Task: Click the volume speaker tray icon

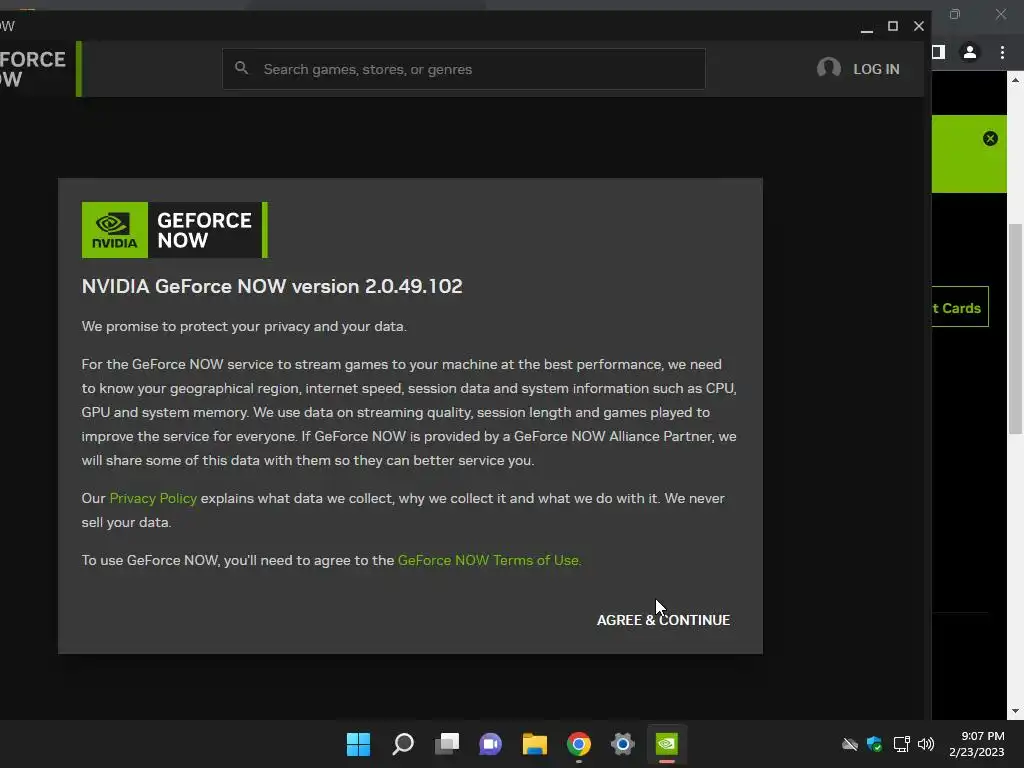Action: [926, 744]
